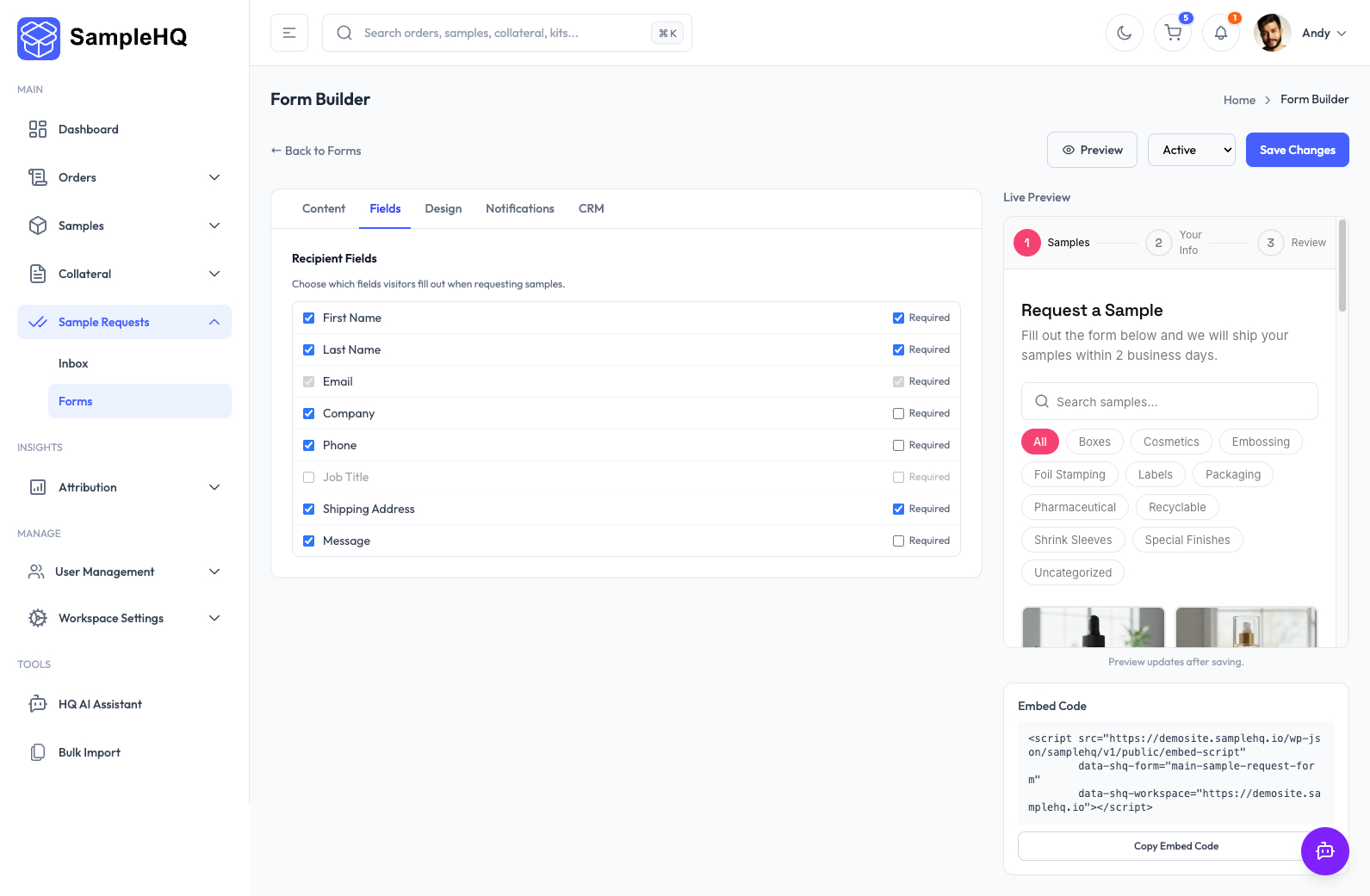Select the Fields tab
The height and width of the screenshot is (896, 1370).
(x=385, y=209)
